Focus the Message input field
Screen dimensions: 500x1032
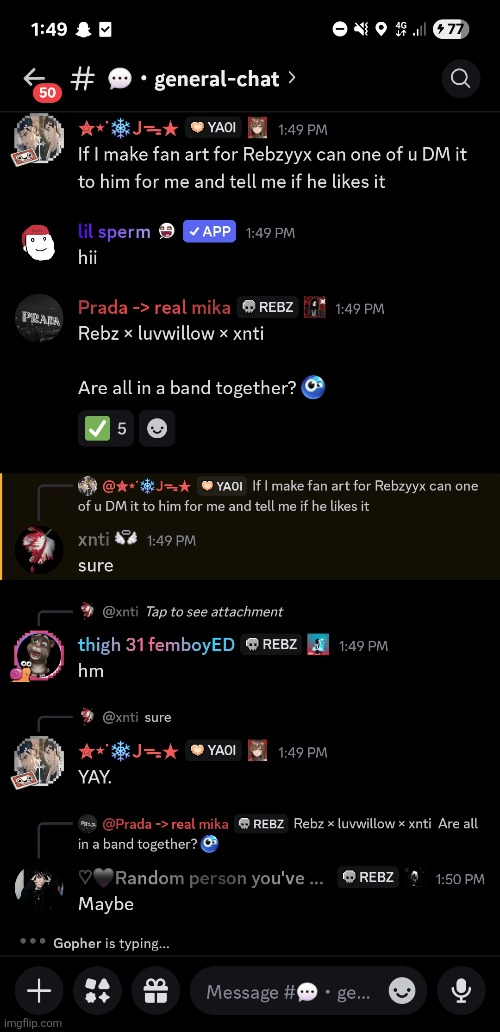[288, 991]
